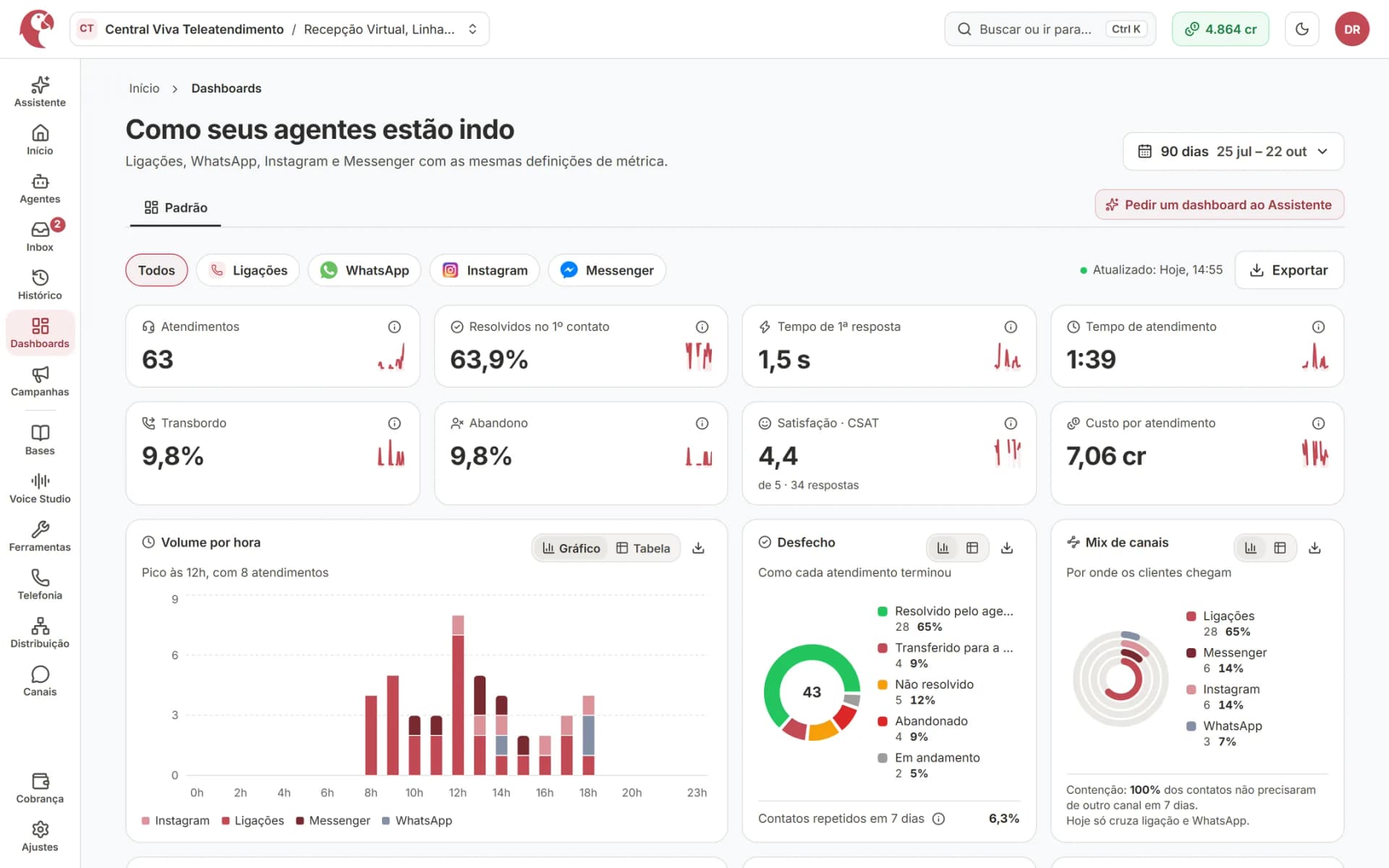Open the 4.864 cr credits button

(1220, 29)
